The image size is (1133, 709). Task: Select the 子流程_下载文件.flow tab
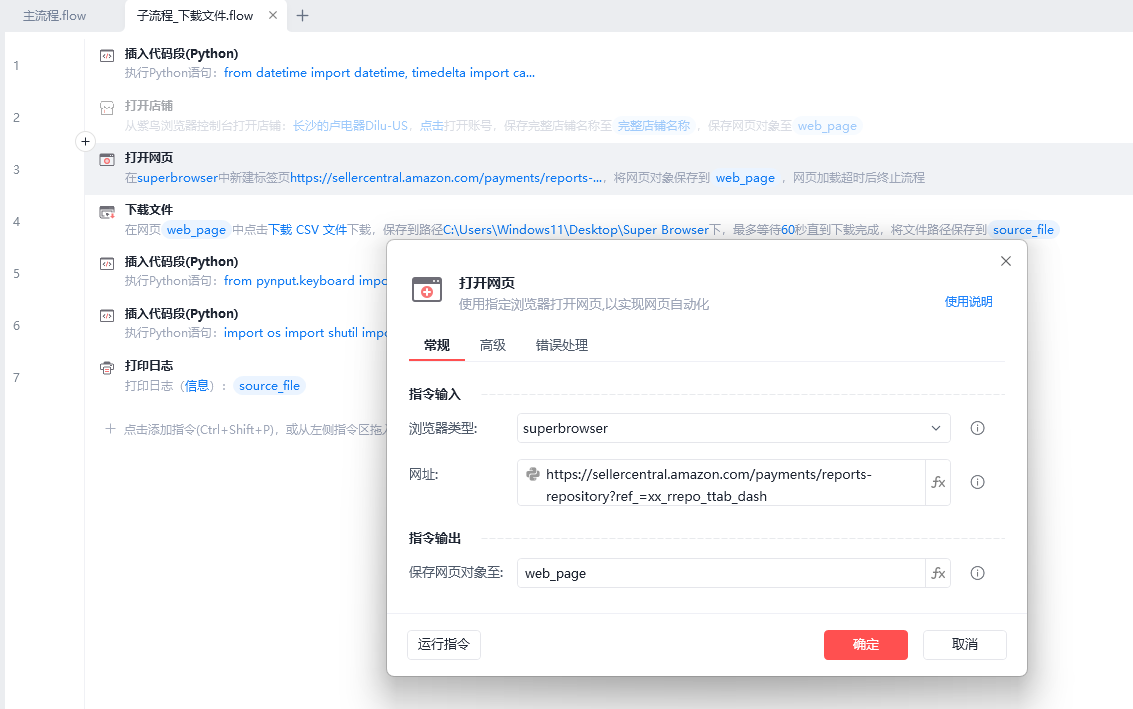(x=195, y=16)
